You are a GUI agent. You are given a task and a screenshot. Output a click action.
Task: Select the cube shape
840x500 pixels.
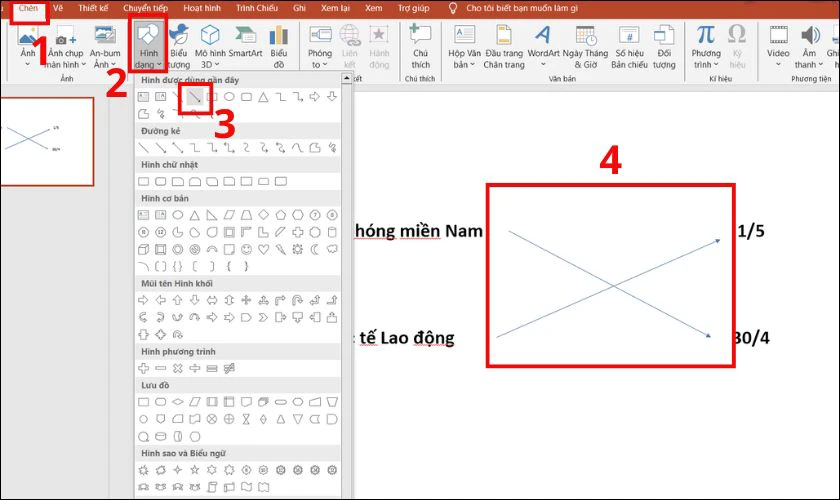(144, 249)
